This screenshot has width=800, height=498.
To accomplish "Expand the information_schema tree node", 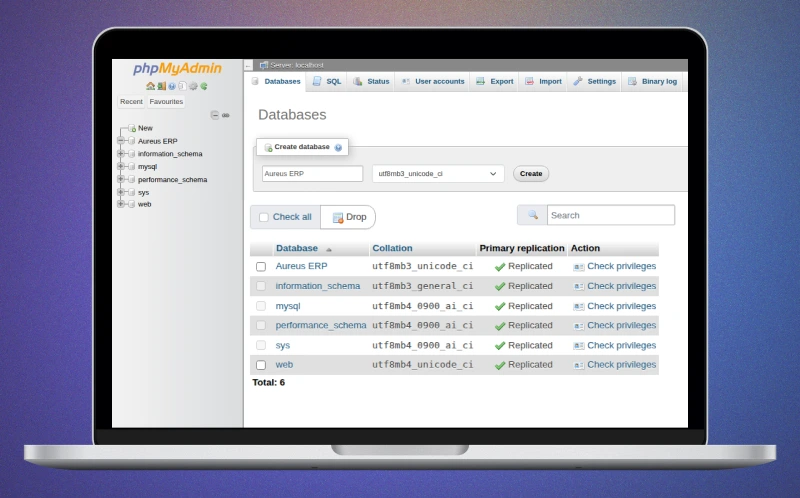I will 121,153.
